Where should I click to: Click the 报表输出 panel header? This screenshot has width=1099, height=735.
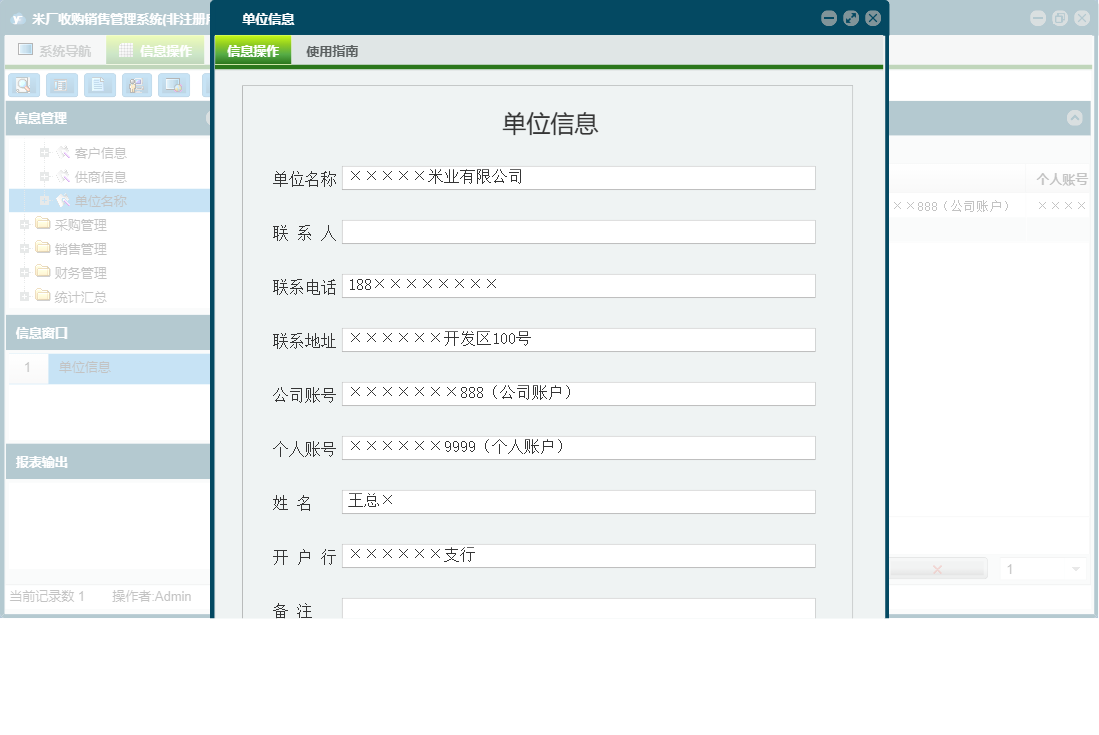[x=40, y=461]
